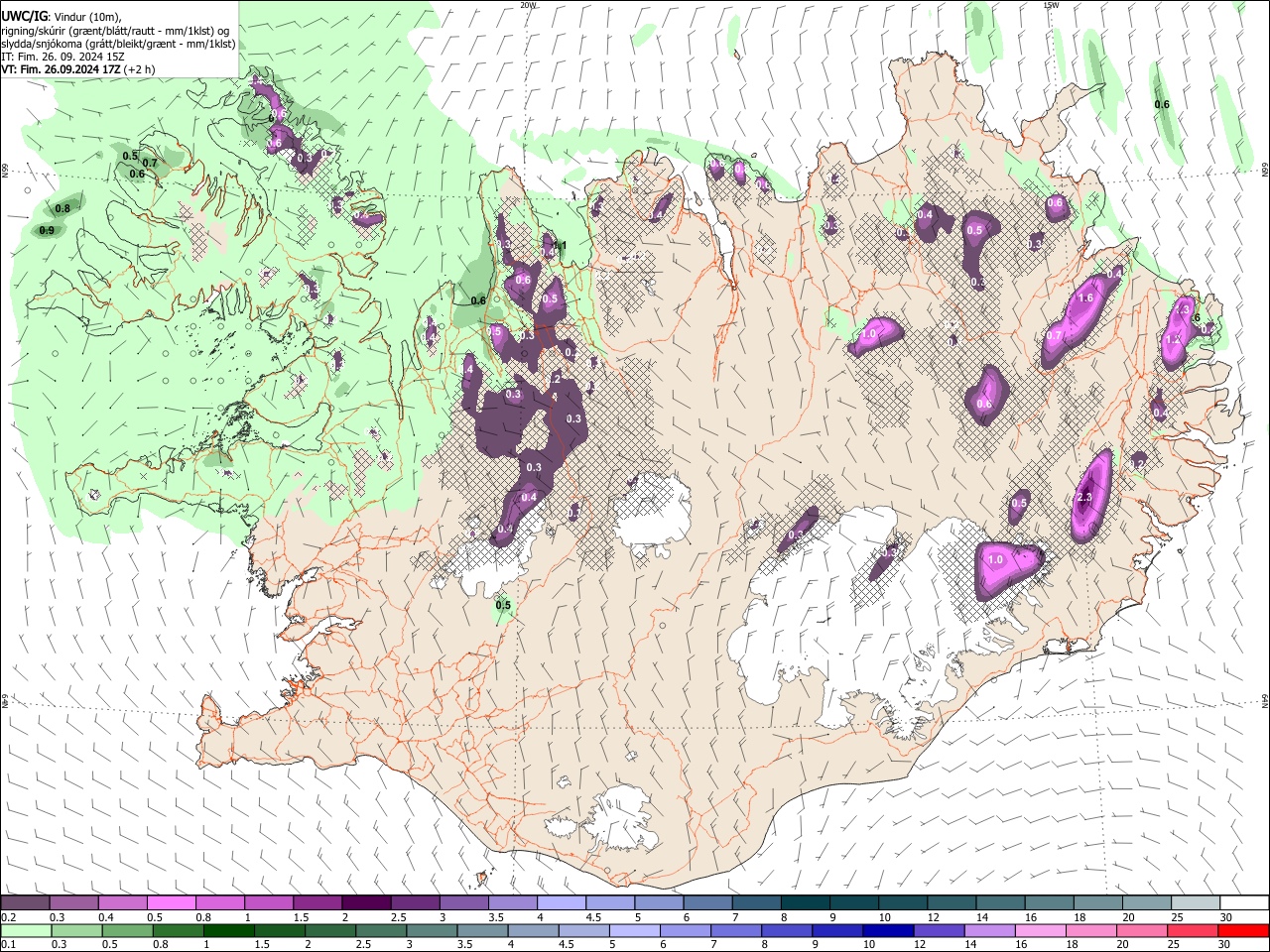Click the white swatch ending the upper legend
The height and width of the screenshot is (952, 1270).
[x=1243, y=902]
